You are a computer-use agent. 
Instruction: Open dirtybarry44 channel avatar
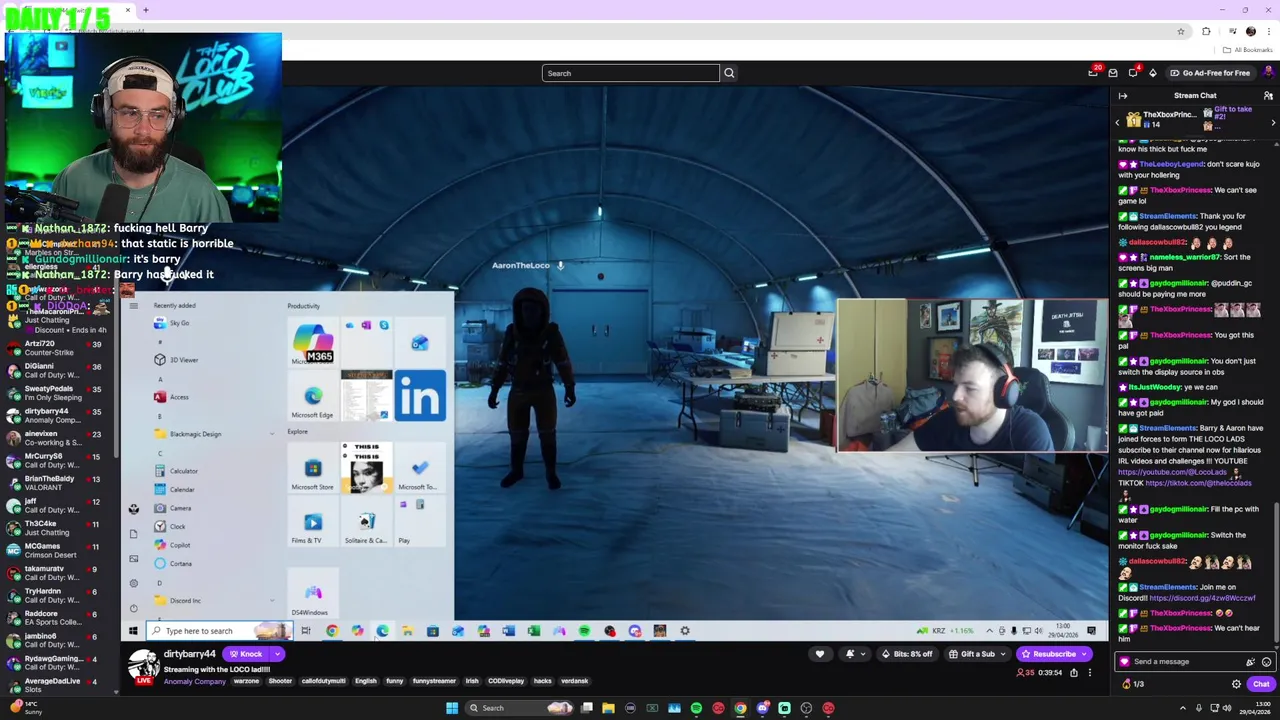click(143, 665)
